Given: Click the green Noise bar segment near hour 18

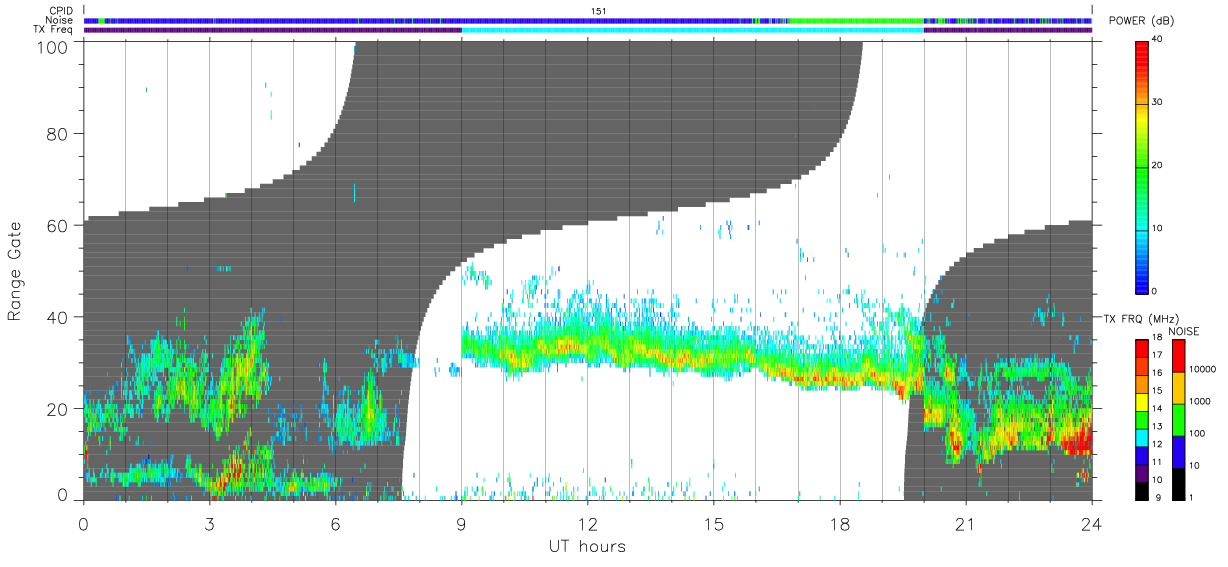Looking at the screenshot, I should 855,20.
